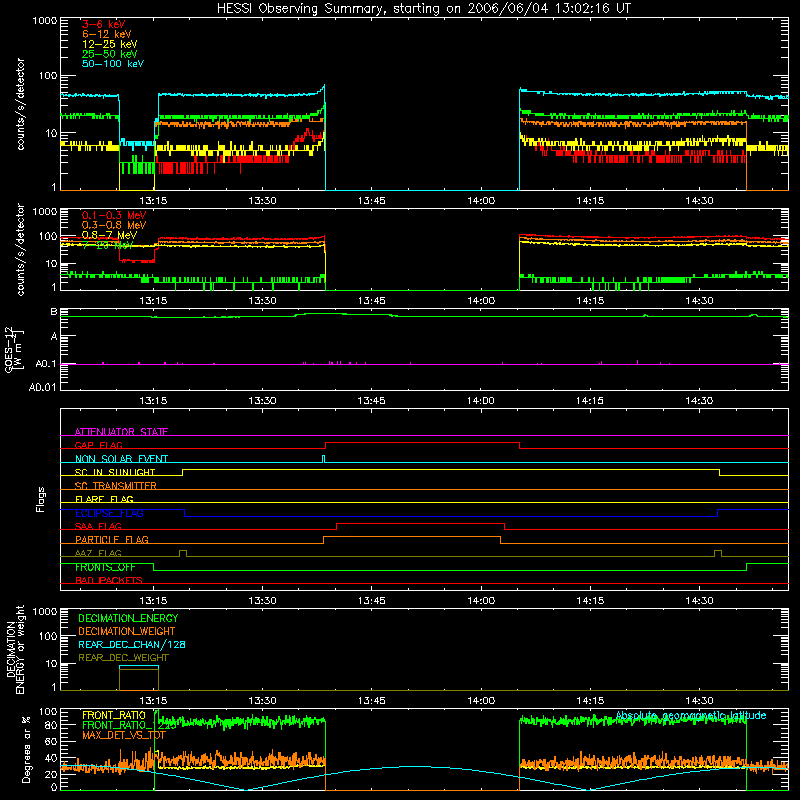Select the '0.1-0.3 MeV' legend label
This screenshot has height=800, width=800.
pyautogui.click(x=114, y=215)
